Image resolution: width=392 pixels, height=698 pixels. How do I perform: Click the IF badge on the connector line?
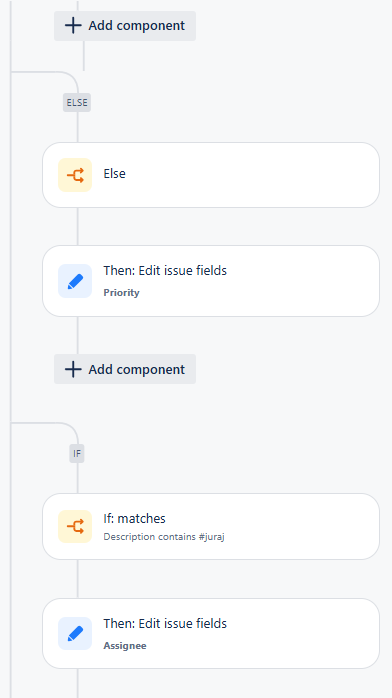[77, 454]
